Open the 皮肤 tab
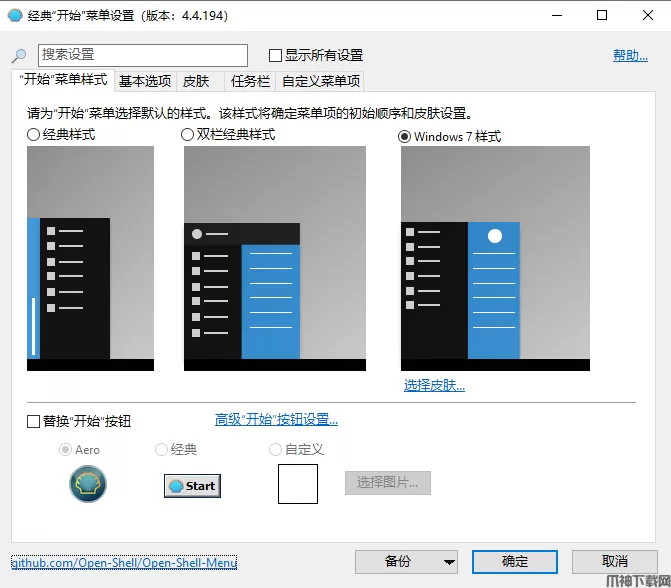This screenshot has width=671, height=588. pyautogui.click(x=196, y=81)
